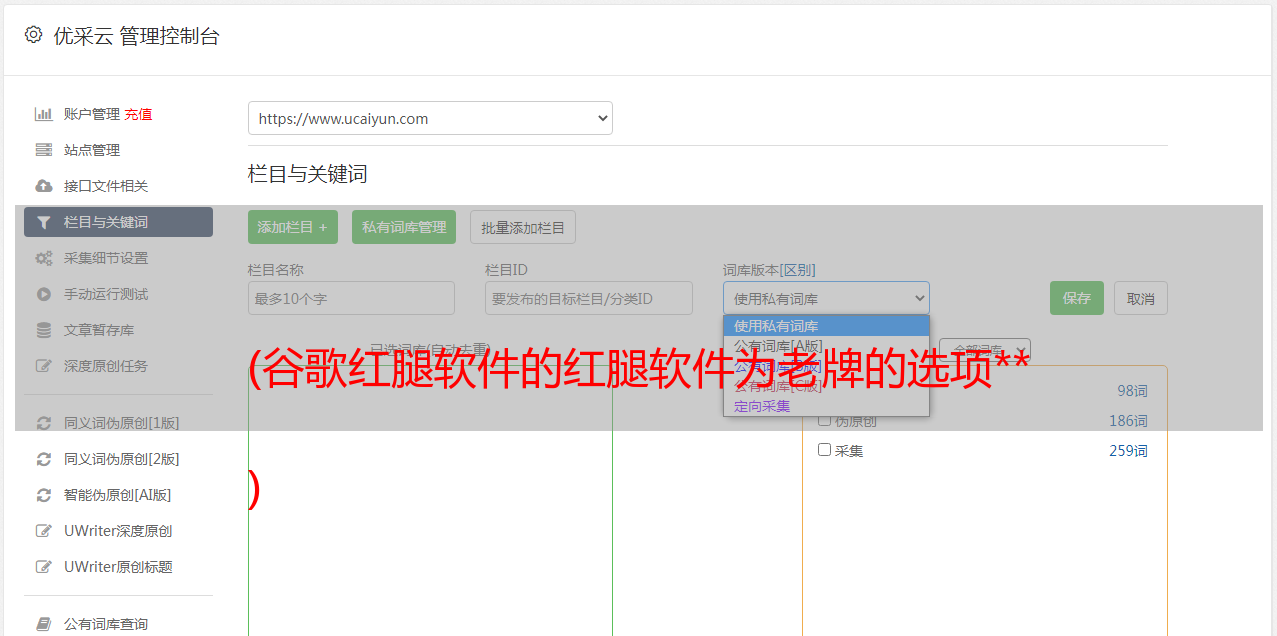Open UWriter原创标题 in the sidebar
Image resolution: width=1277 pixels, height=636 pixels.
(x=118, y=567)
